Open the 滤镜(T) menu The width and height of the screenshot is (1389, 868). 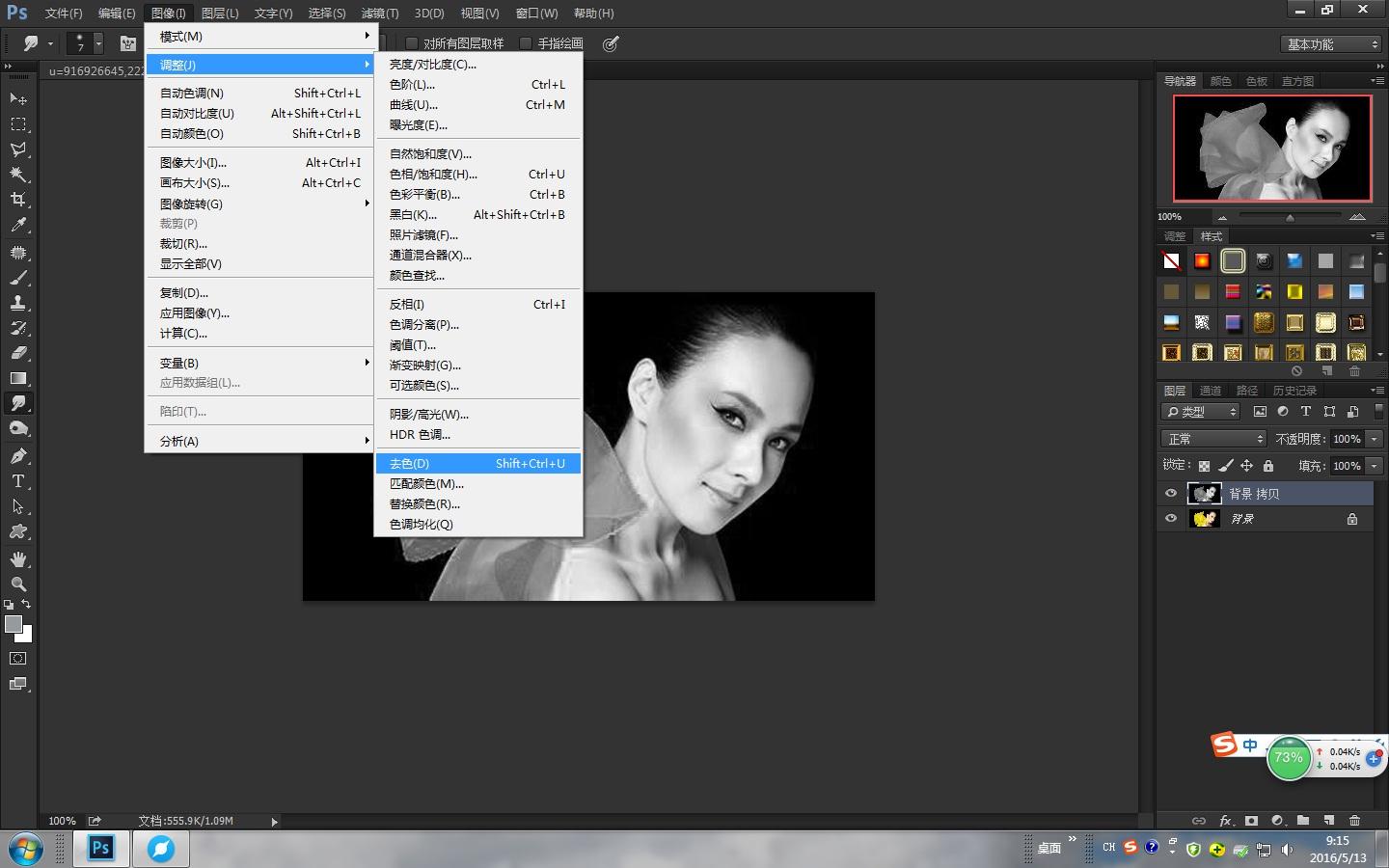[380, 14]
